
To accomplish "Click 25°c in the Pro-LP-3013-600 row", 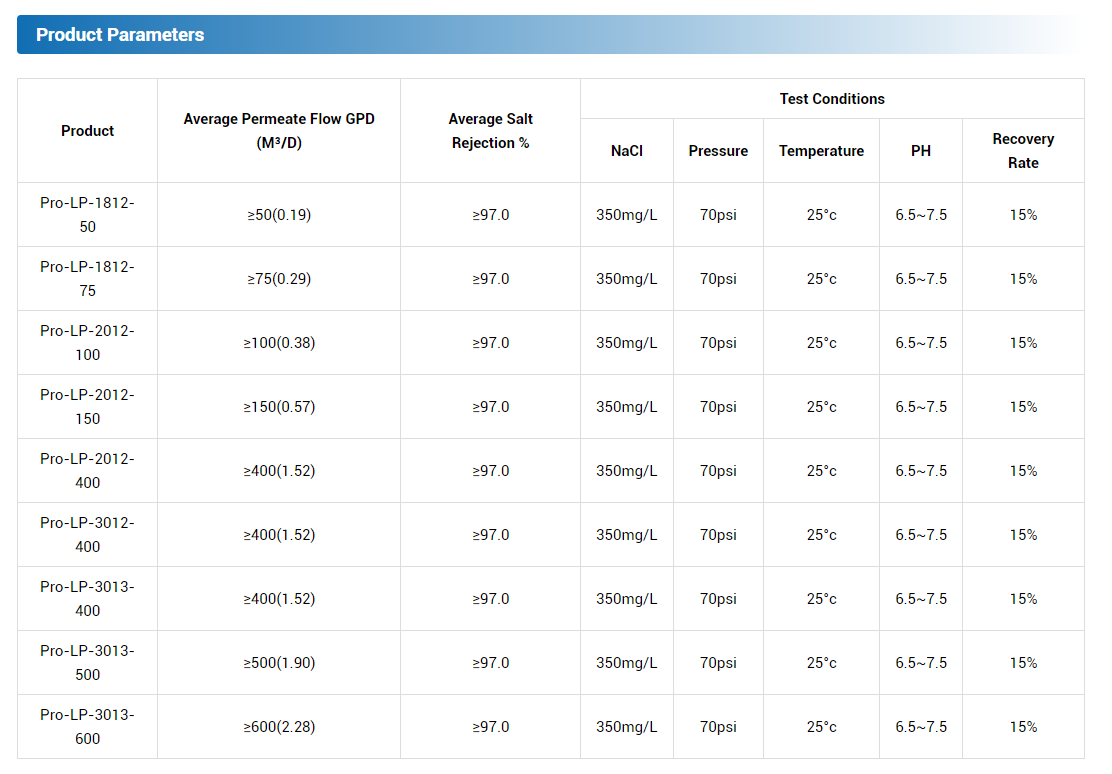I will coord(821,726).
